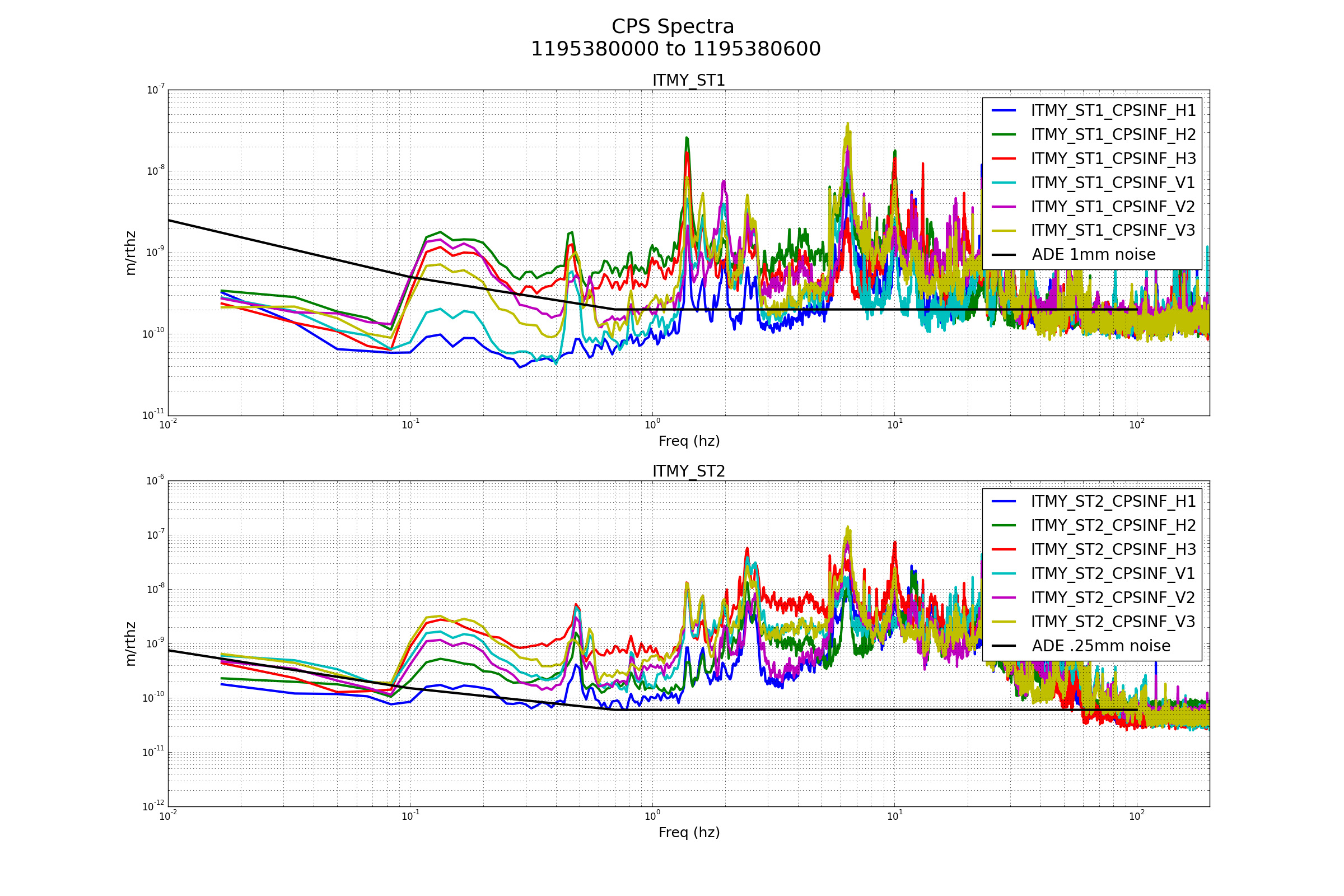Click cyan line swatch for ITMY_ST1_CPSINF_V1
Viewport: 1344px width, 896px height.
click(x=1004, y=183)
